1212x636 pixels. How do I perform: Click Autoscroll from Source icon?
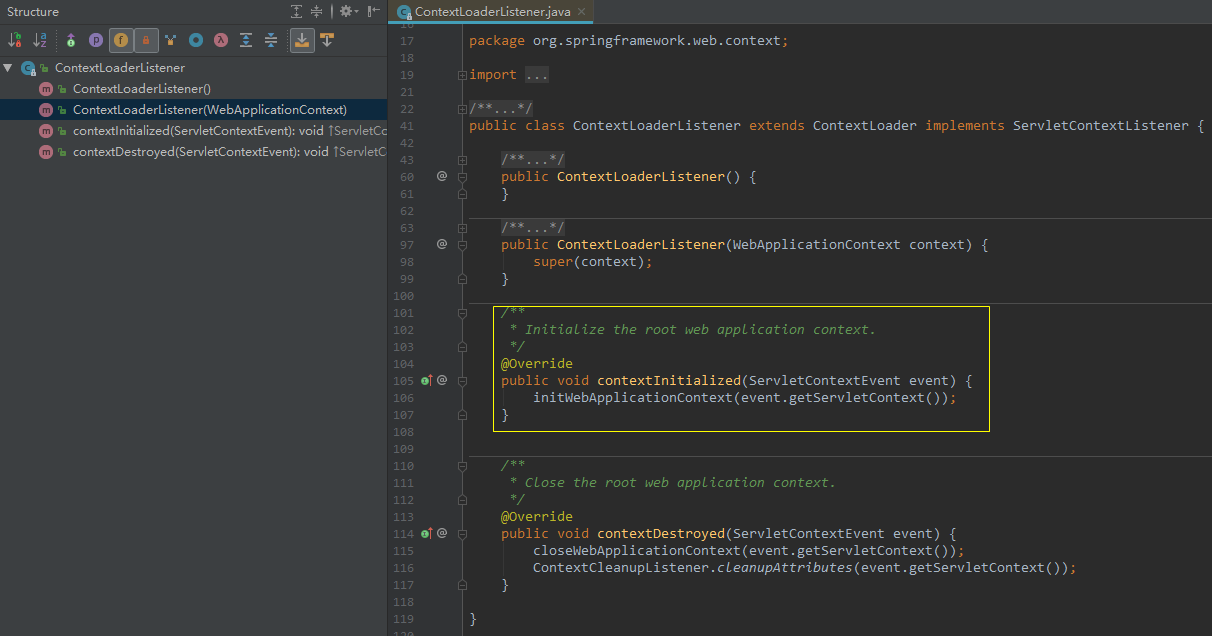click(x=327, y=40)
